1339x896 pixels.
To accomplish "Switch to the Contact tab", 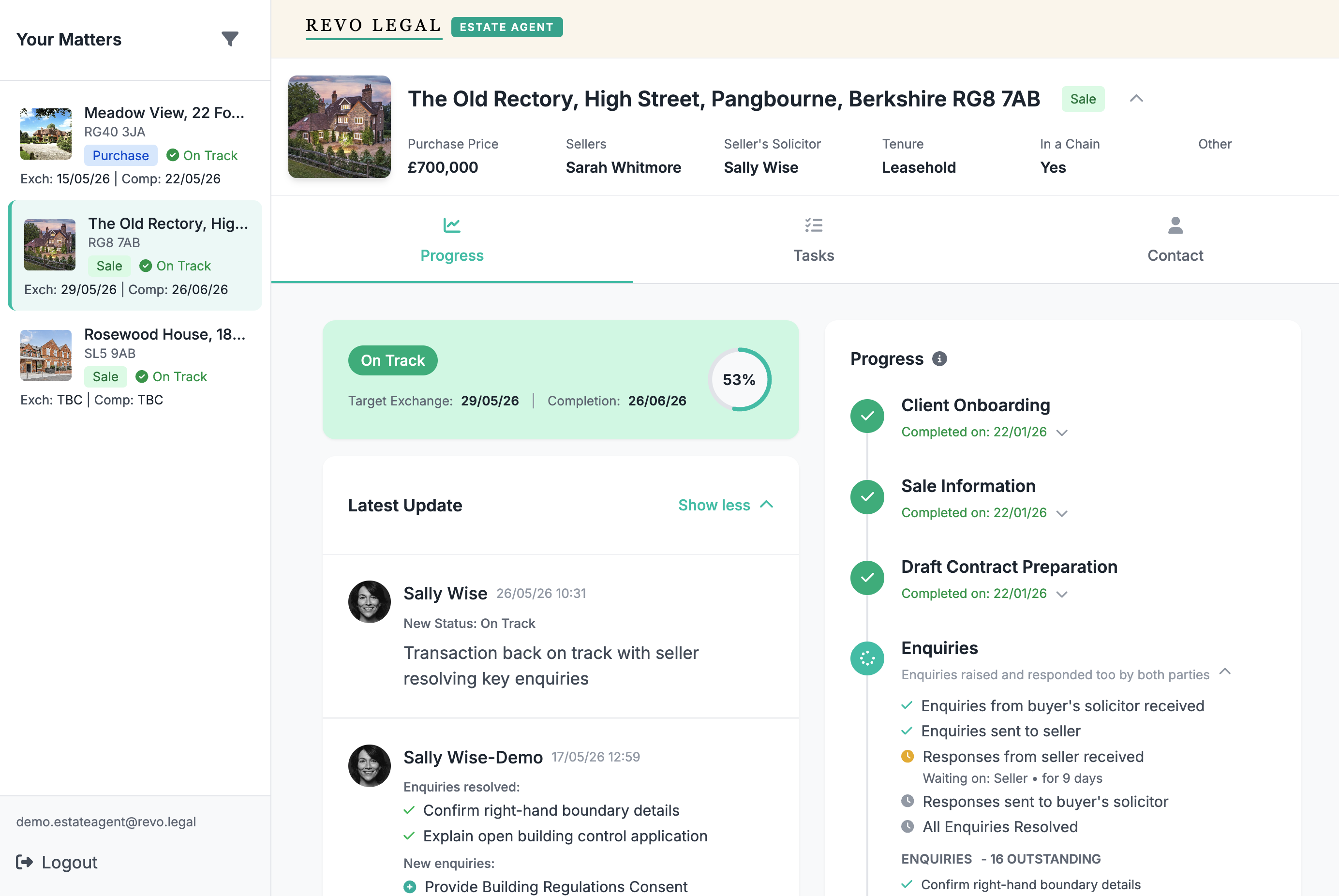I will pos(1175,239).
